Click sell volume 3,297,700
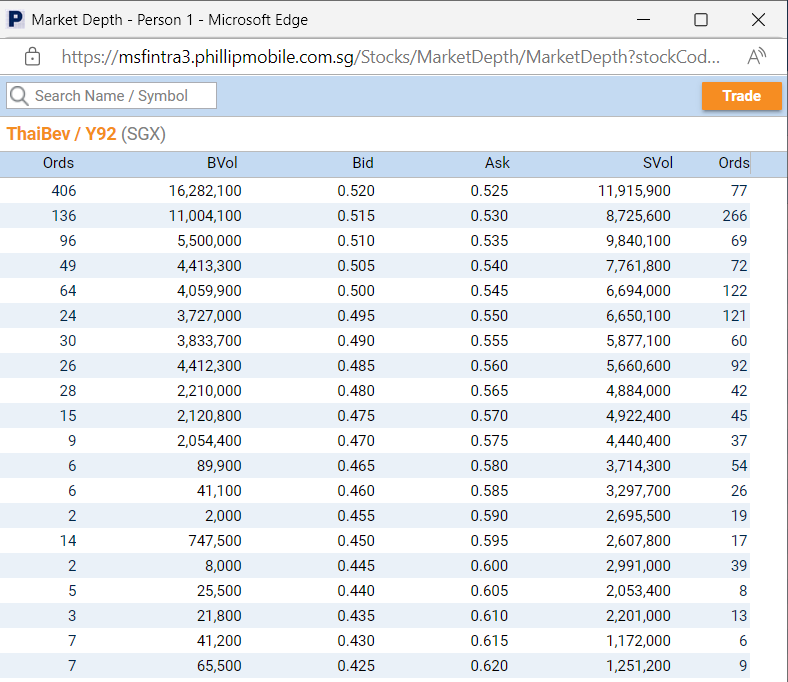The height and width of the screenshot is (682, 788). 638,491
